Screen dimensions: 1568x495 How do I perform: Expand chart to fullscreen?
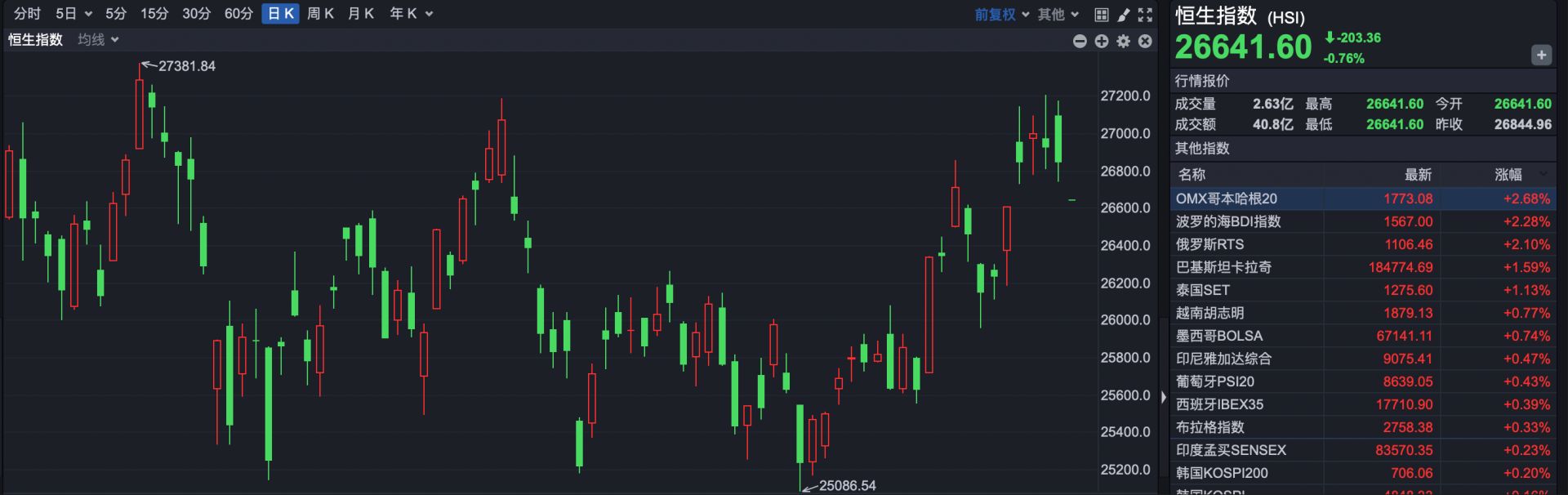coord(1145,14)
